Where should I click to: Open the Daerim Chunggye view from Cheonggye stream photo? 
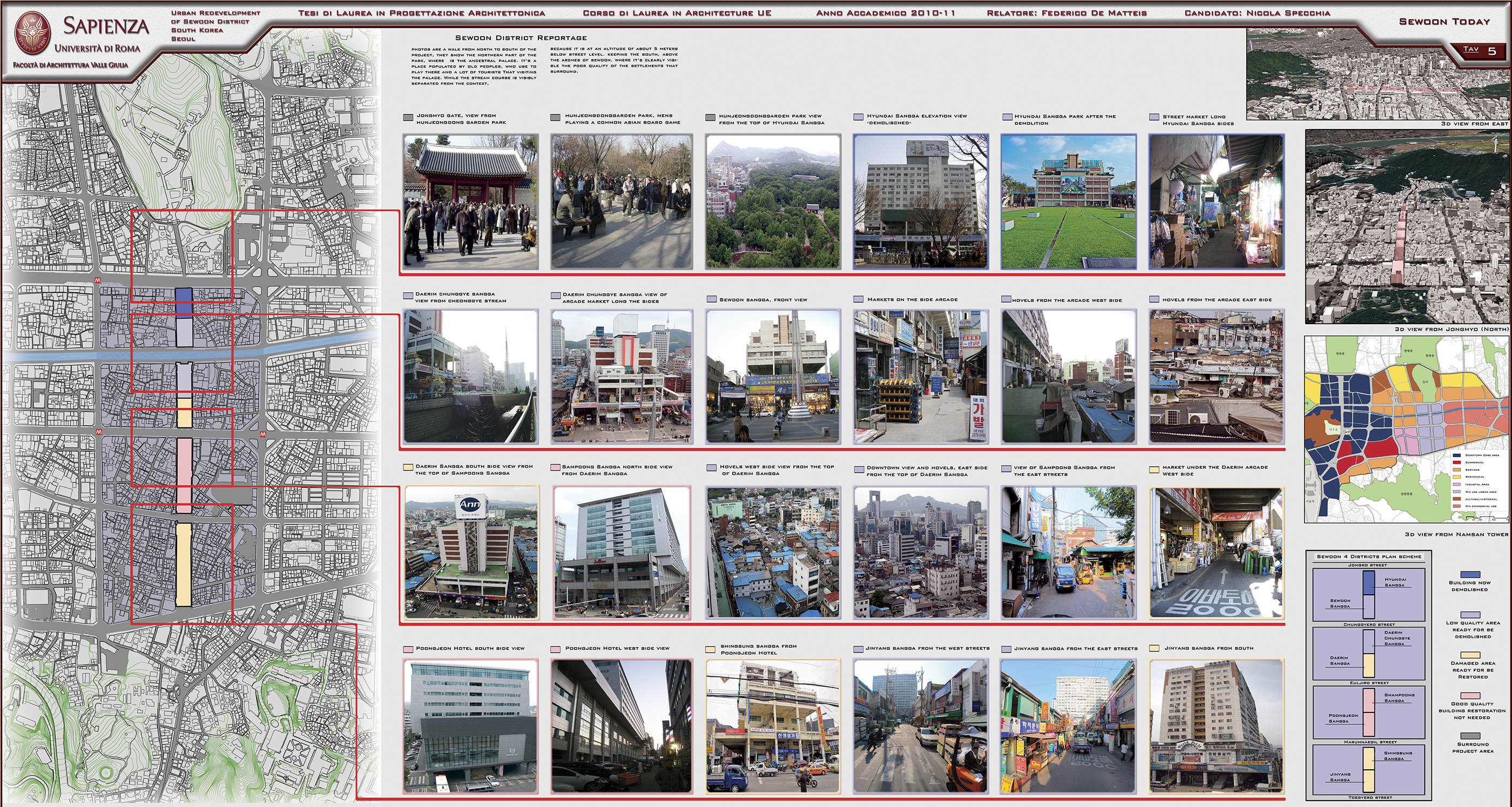(x=471, y=376)
